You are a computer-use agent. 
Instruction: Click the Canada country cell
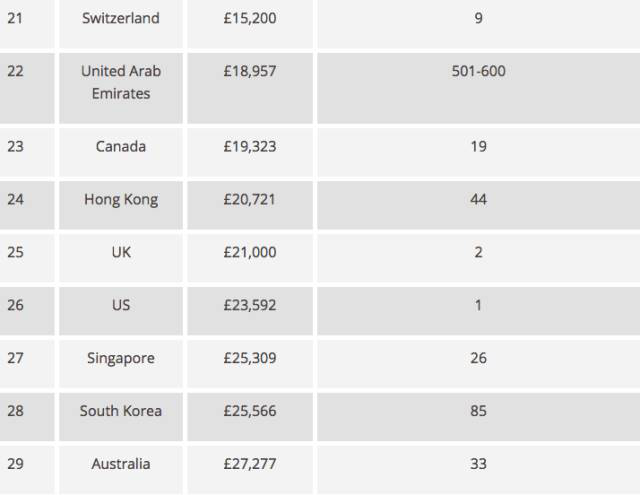pos(121,147)
